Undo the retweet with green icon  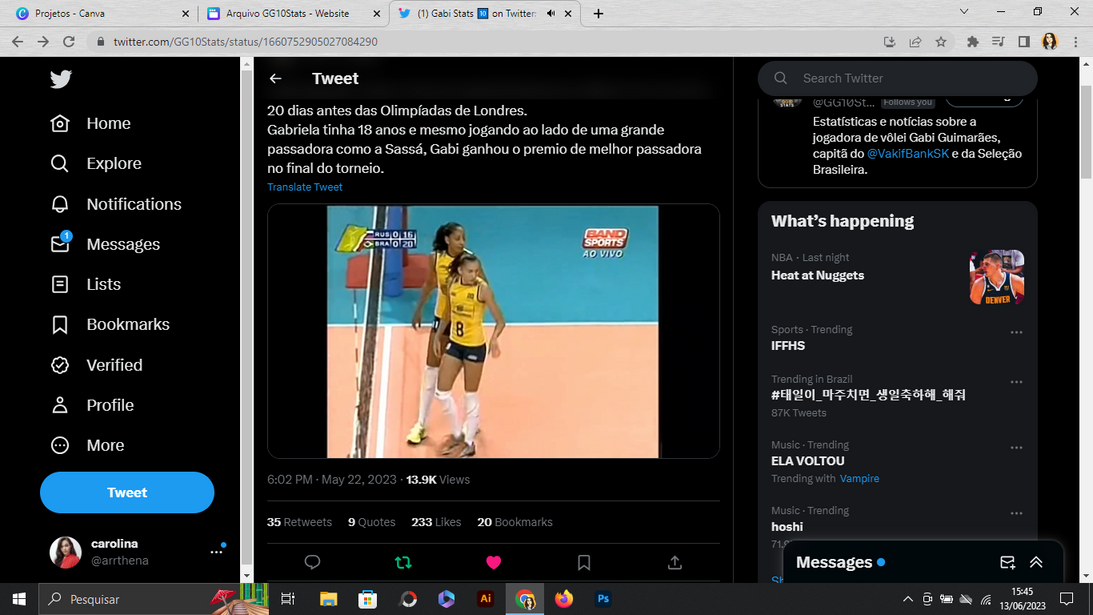403,562
